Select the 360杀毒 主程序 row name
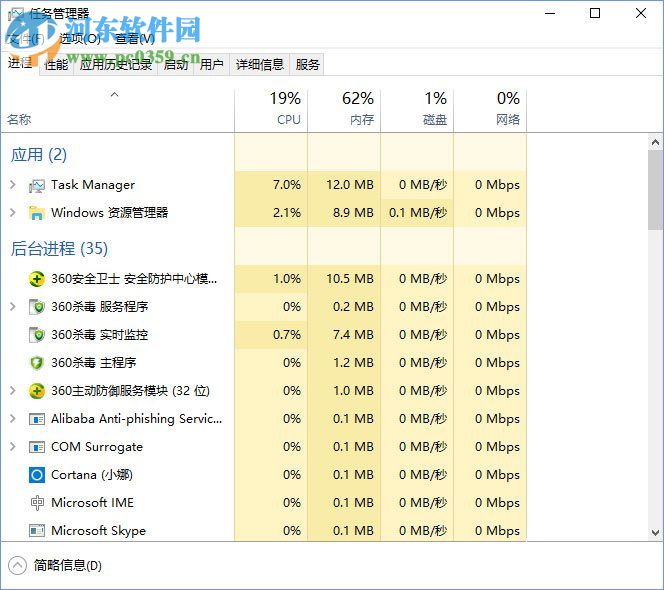Screen dimensions: 664x590 pos(94,363)
